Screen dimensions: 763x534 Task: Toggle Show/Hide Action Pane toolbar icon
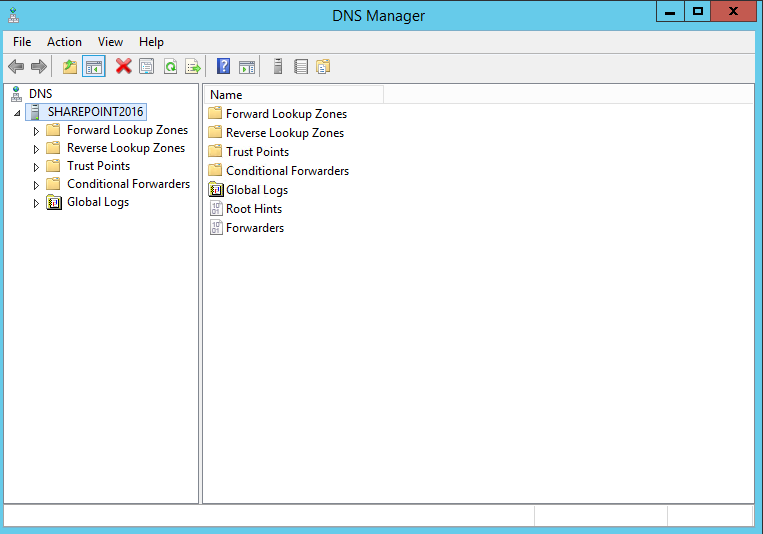point(247,66)
